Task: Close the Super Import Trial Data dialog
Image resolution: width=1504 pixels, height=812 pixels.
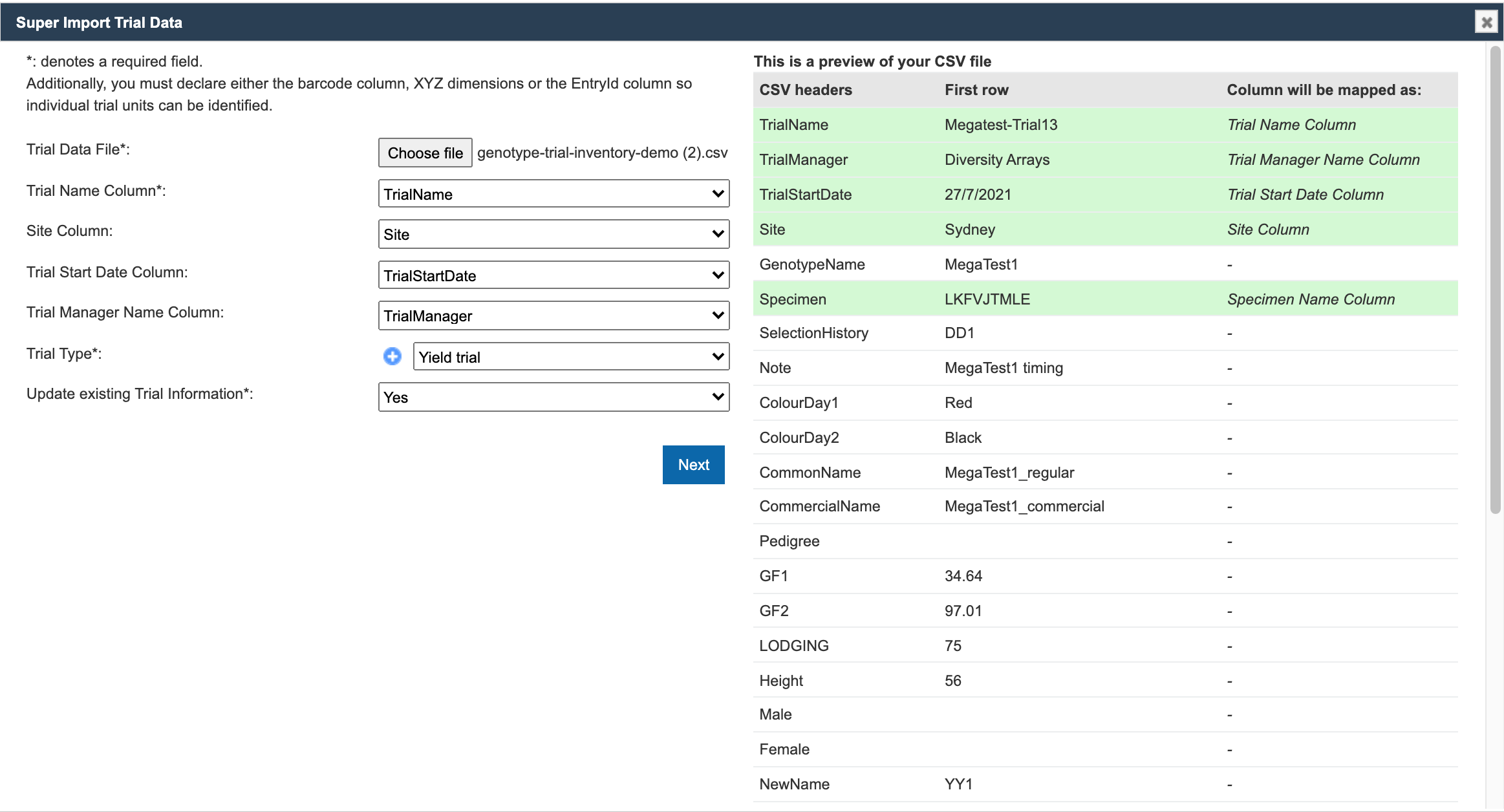Action: click(1486, 21)
